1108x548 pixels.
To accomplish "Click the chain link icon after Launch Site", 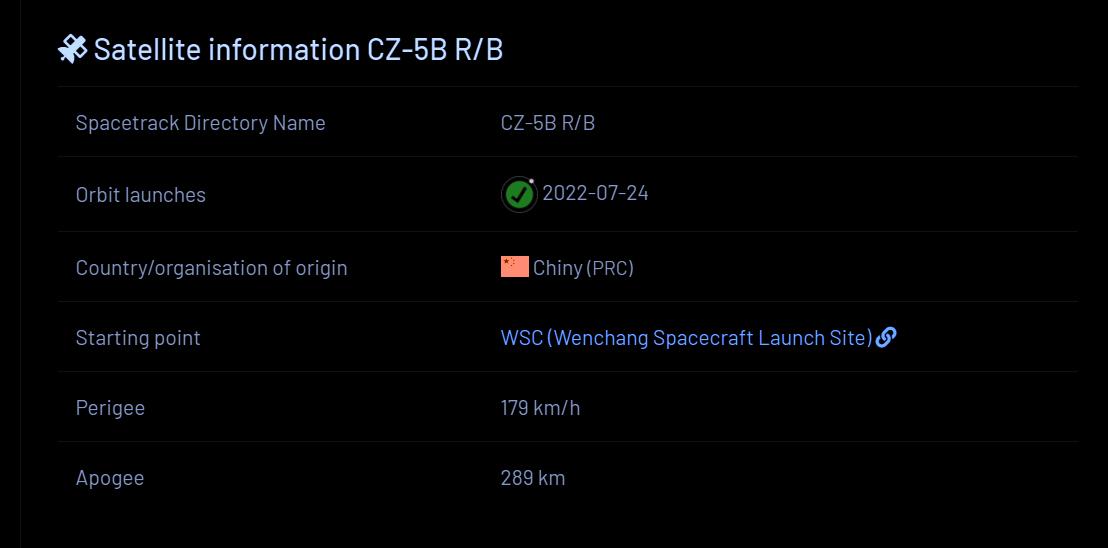I will coord(886,337).
